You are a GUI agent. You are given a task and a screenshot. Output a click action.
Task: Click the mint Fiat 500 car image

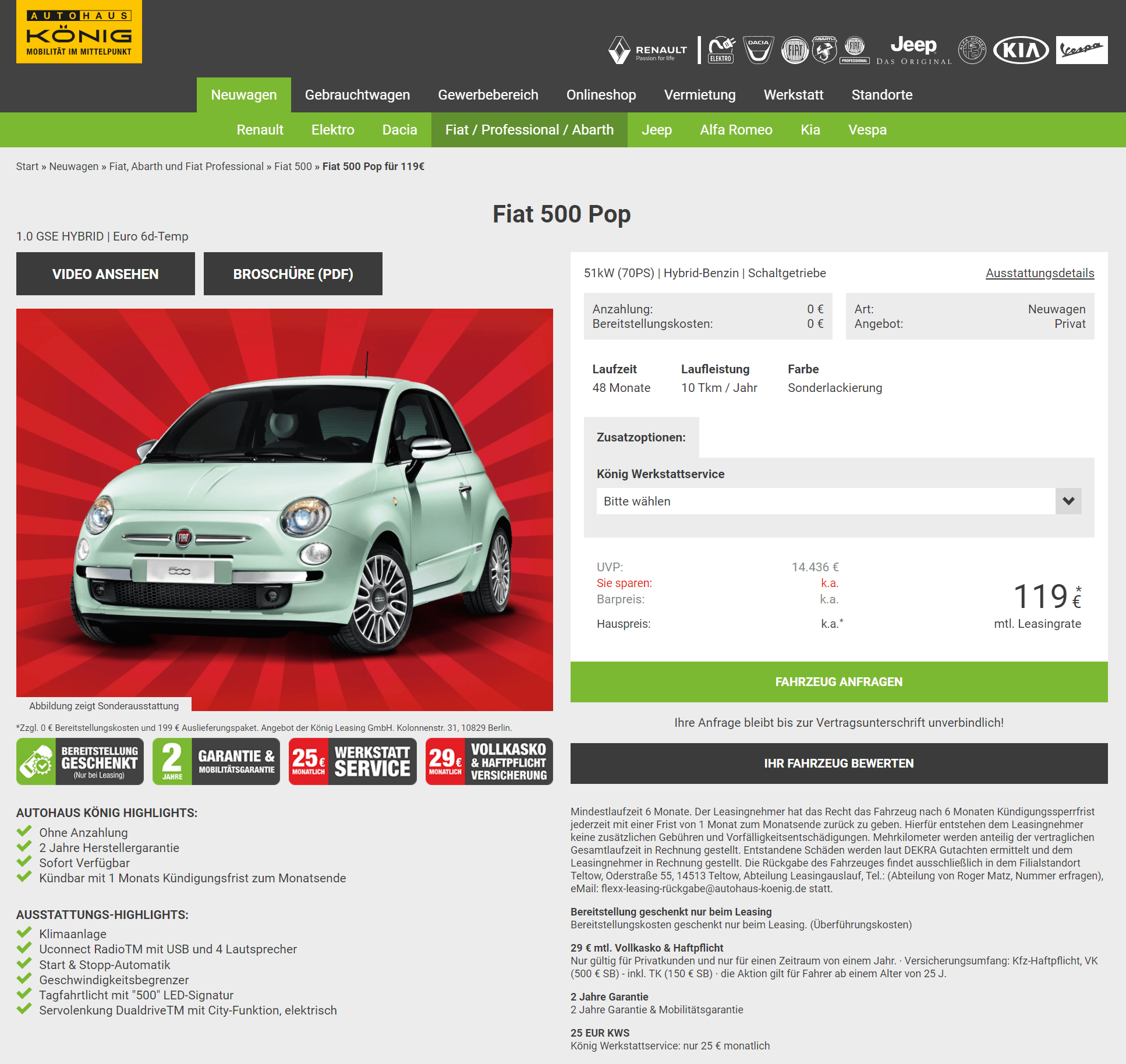[285, 510]
